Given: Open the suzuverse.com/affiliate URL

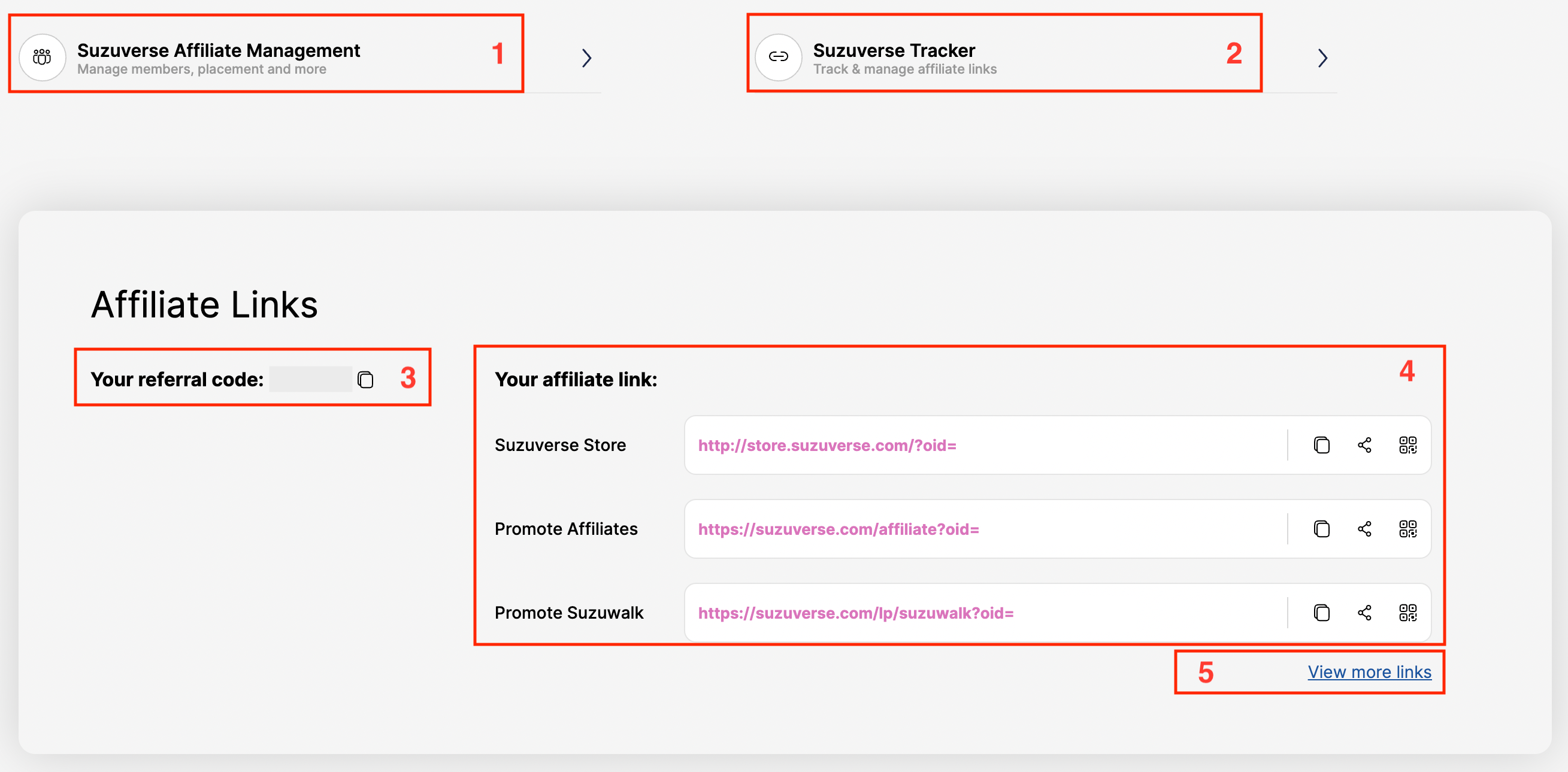Looking at the screenshot, I should coord(838,529).
